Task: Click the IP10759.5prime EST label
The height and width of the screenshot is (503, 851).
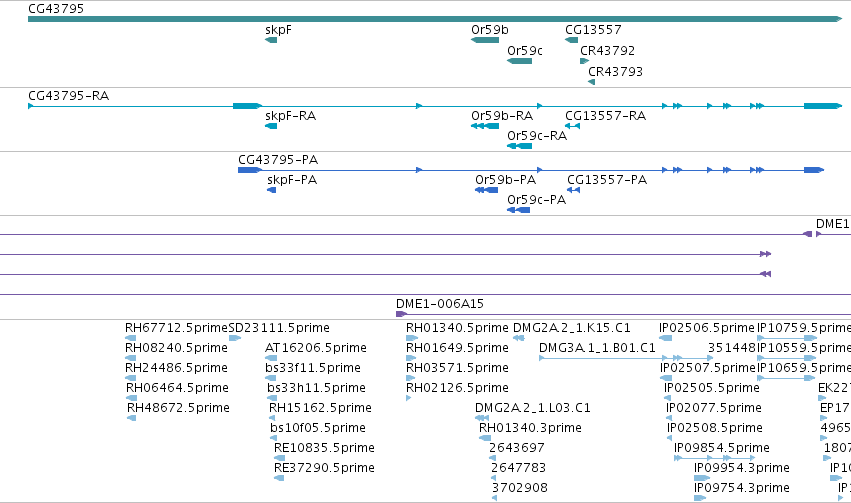Action: 804,328
